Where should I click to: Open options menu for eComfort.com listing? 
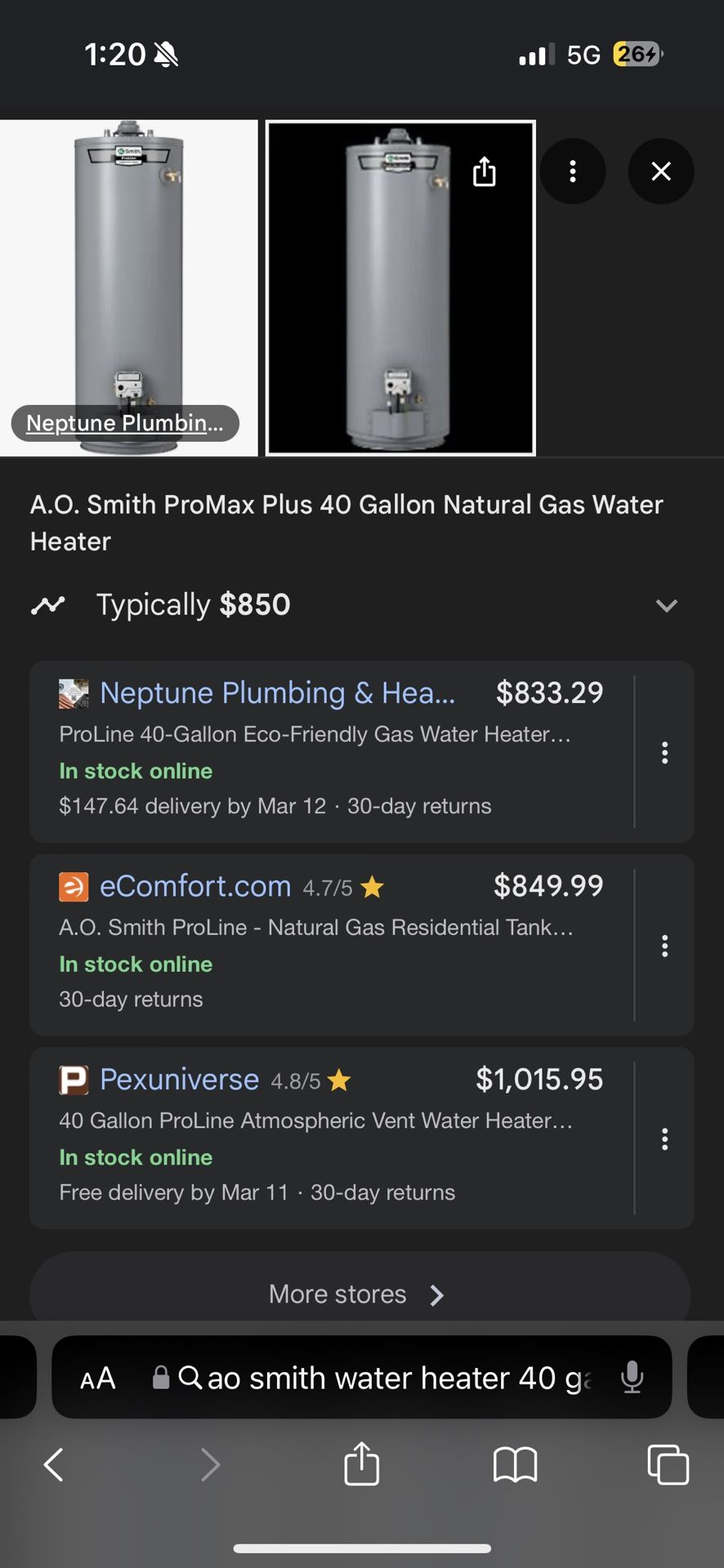point(665,946)
